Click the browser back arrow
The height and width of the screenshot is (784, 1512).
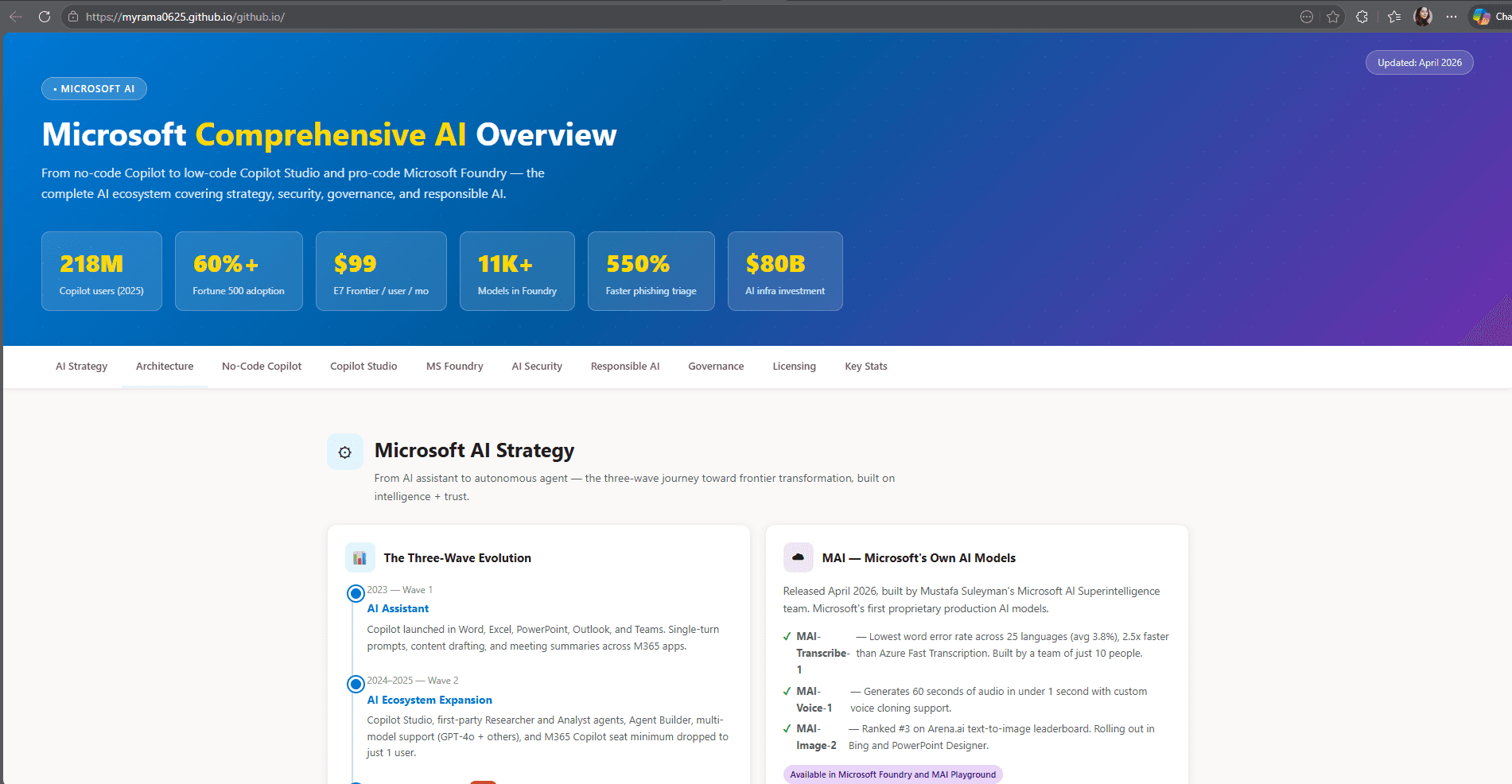click(x=16, y=17)
